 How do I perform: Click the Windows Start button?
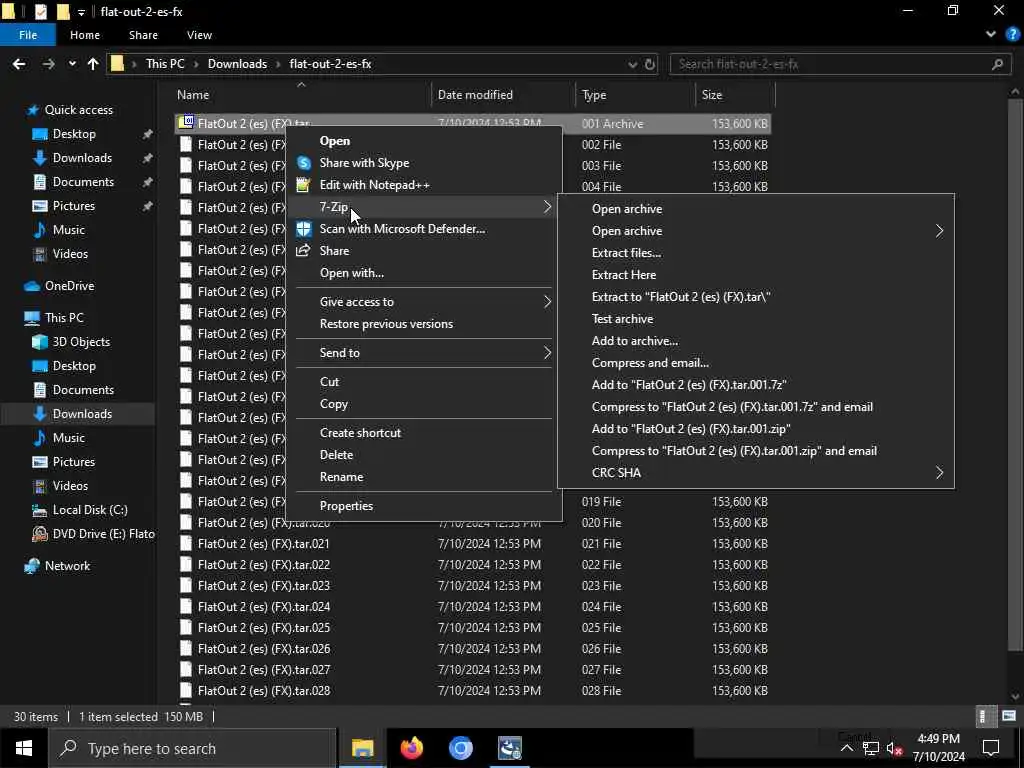tap(24, 748)
